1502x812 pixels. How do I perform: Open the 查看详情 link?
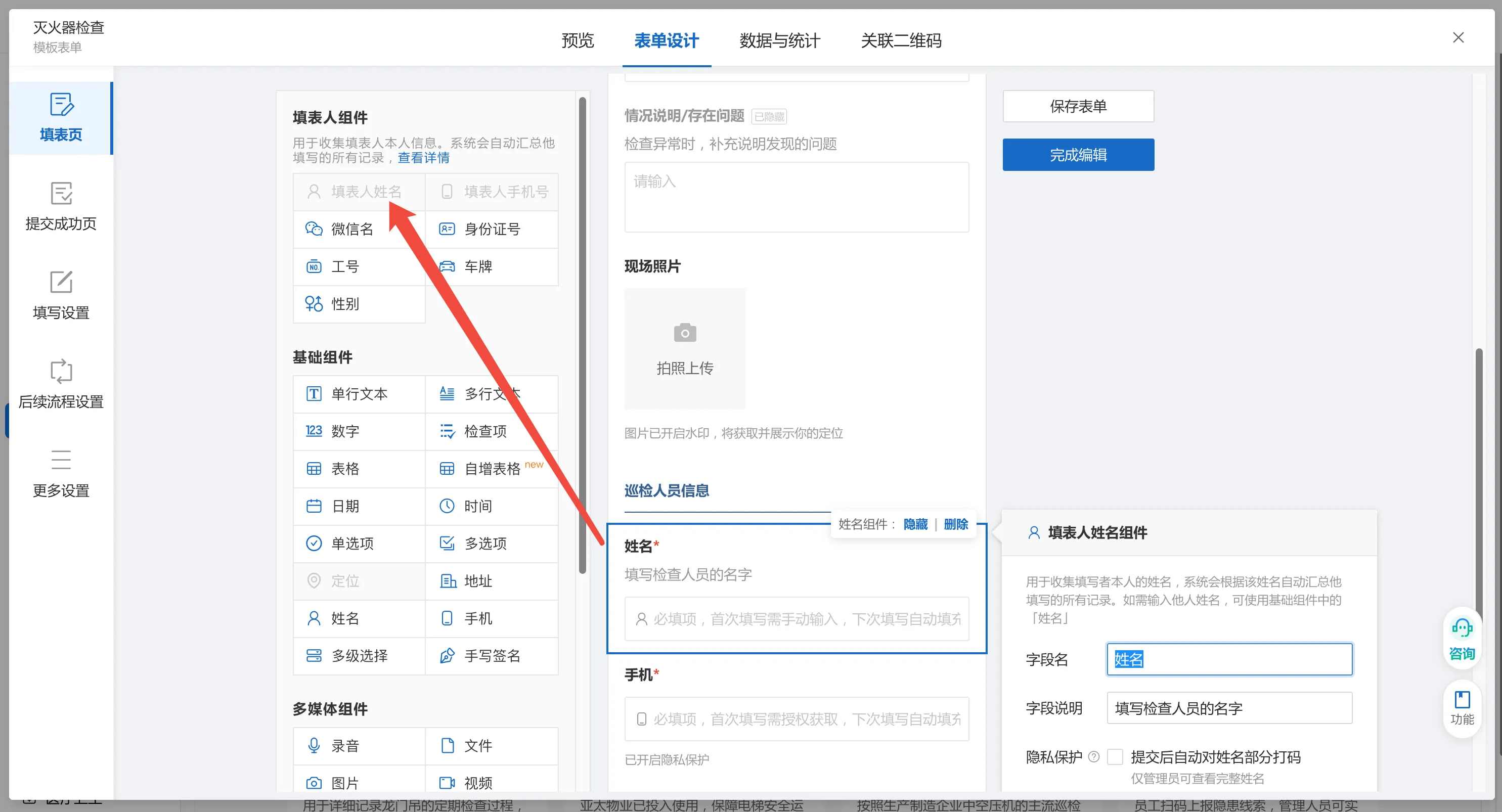pos(423,157)
